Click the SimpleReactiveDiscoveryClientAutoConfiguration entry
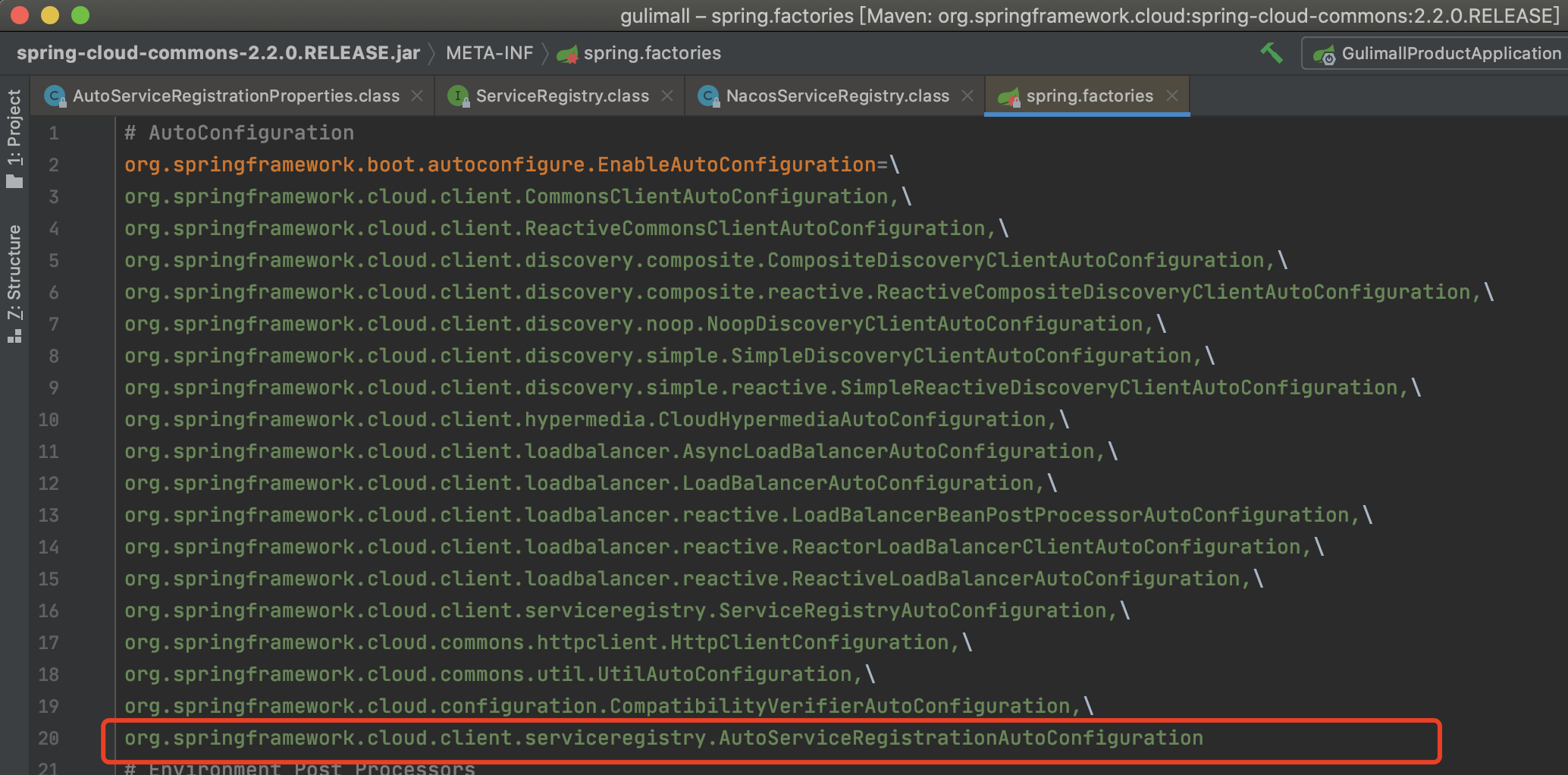Screen dimensions: 1568x775 point(761,387)
